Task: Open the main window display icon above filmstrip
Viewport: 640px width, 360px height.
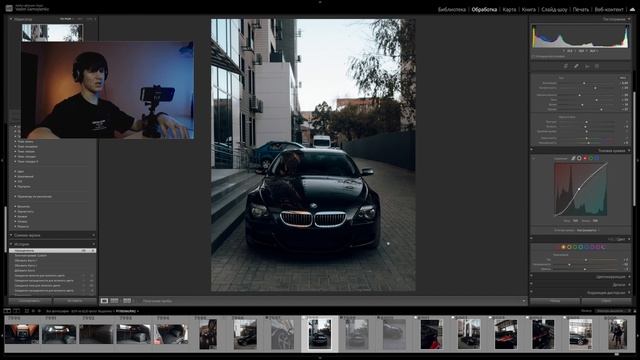Action: click(7, 311)
